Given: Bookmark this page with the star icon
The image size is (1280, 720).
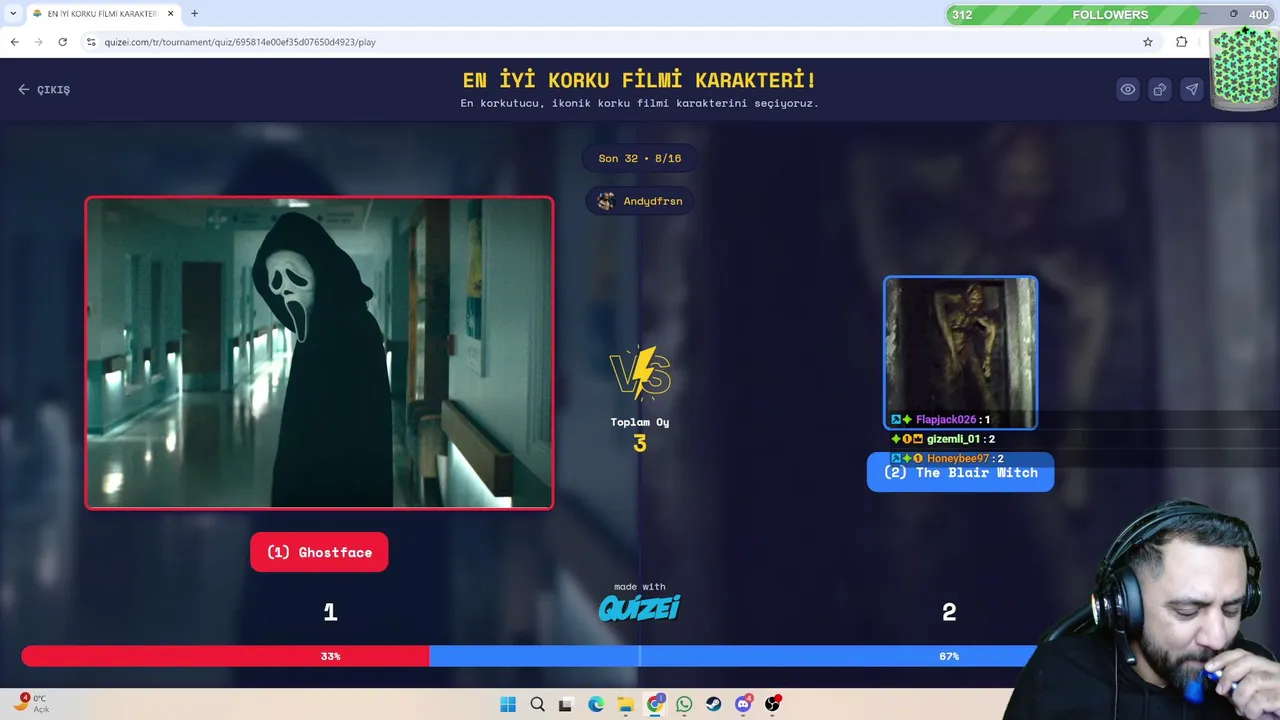Looking at the screenshot, I should [x=1148, y=42].
